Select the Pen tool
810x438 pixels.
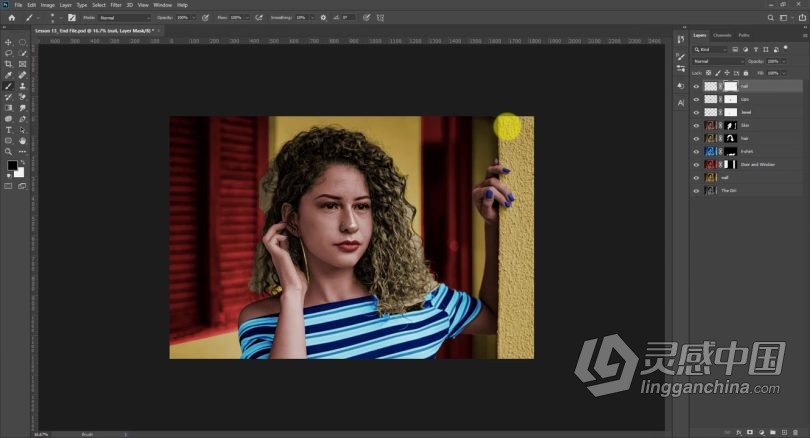[23, 119]
